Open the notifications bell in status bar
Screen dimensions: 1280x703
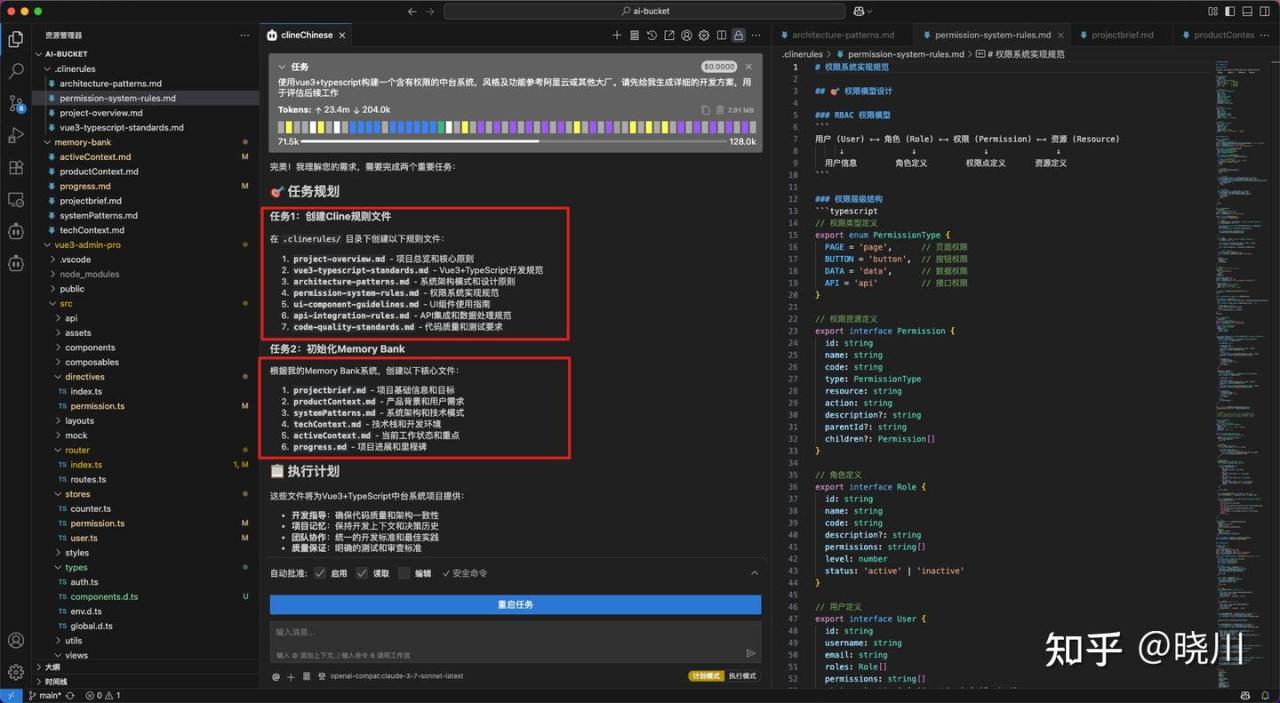[x=1265, y=695]
